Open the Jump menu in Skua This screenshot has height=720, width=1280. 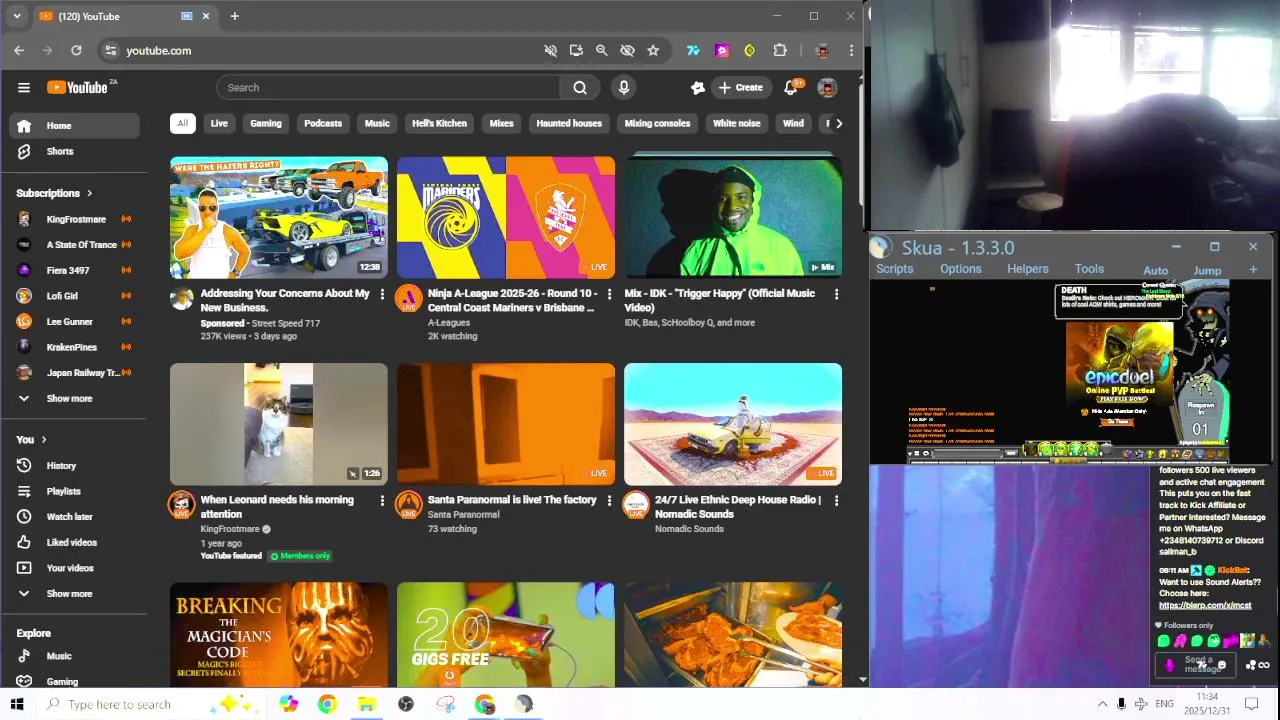tap(1207, 270)
